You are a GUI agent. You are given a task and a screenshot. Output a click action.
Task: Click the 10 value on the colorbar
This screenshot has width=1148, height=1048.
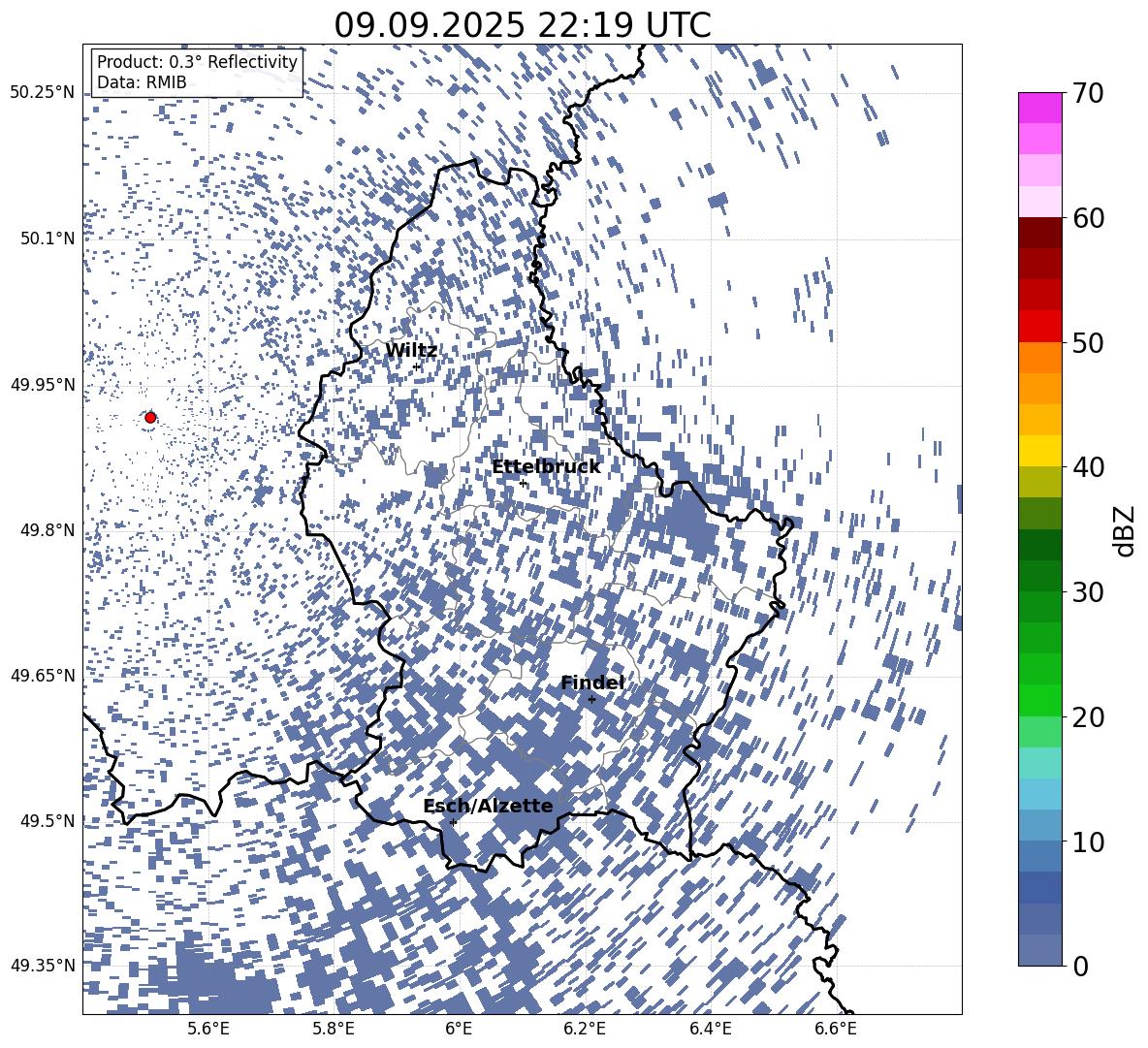1087,842
